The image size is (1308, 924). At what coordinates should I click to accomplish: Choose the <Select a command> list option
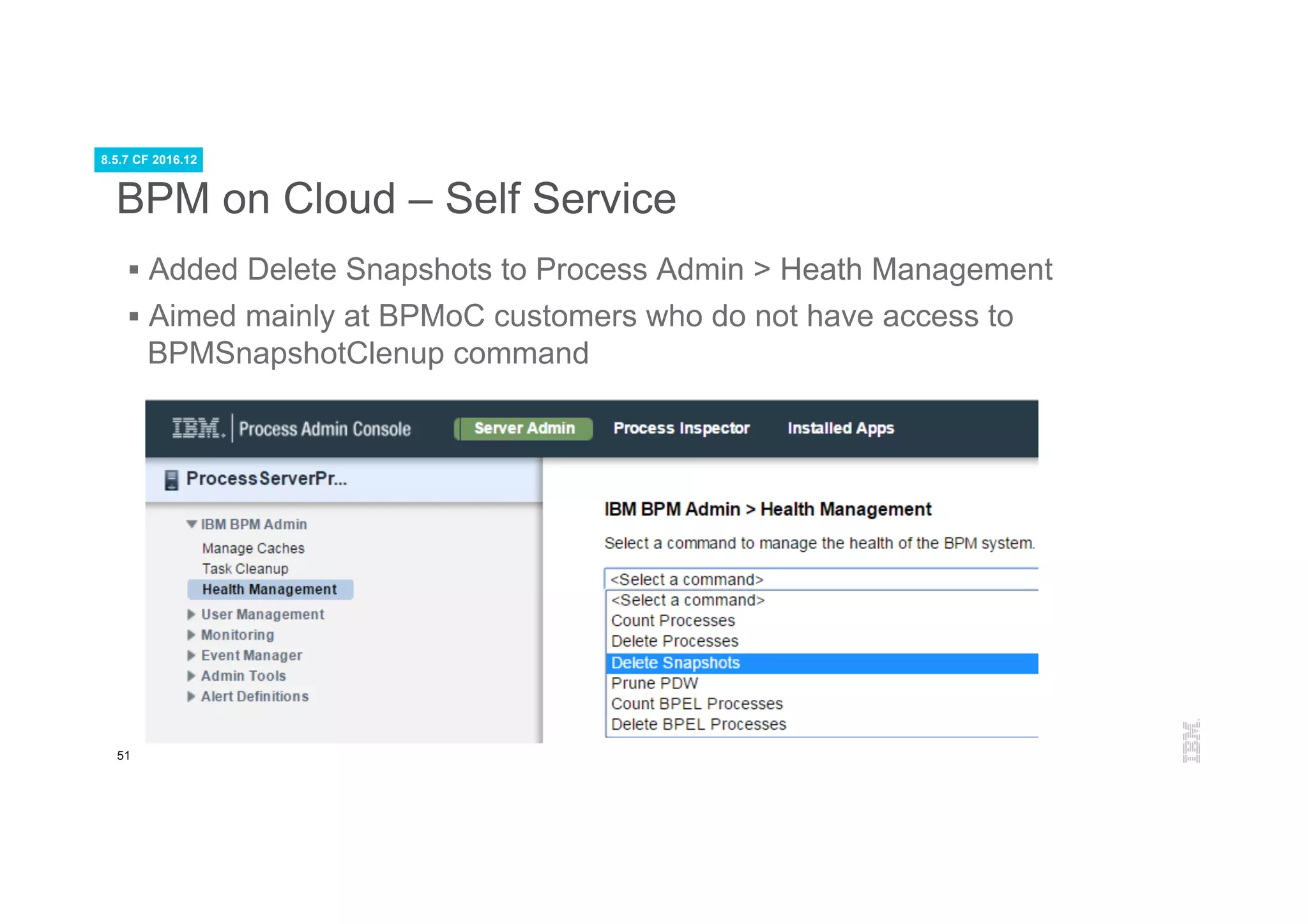tap(822, 600)
